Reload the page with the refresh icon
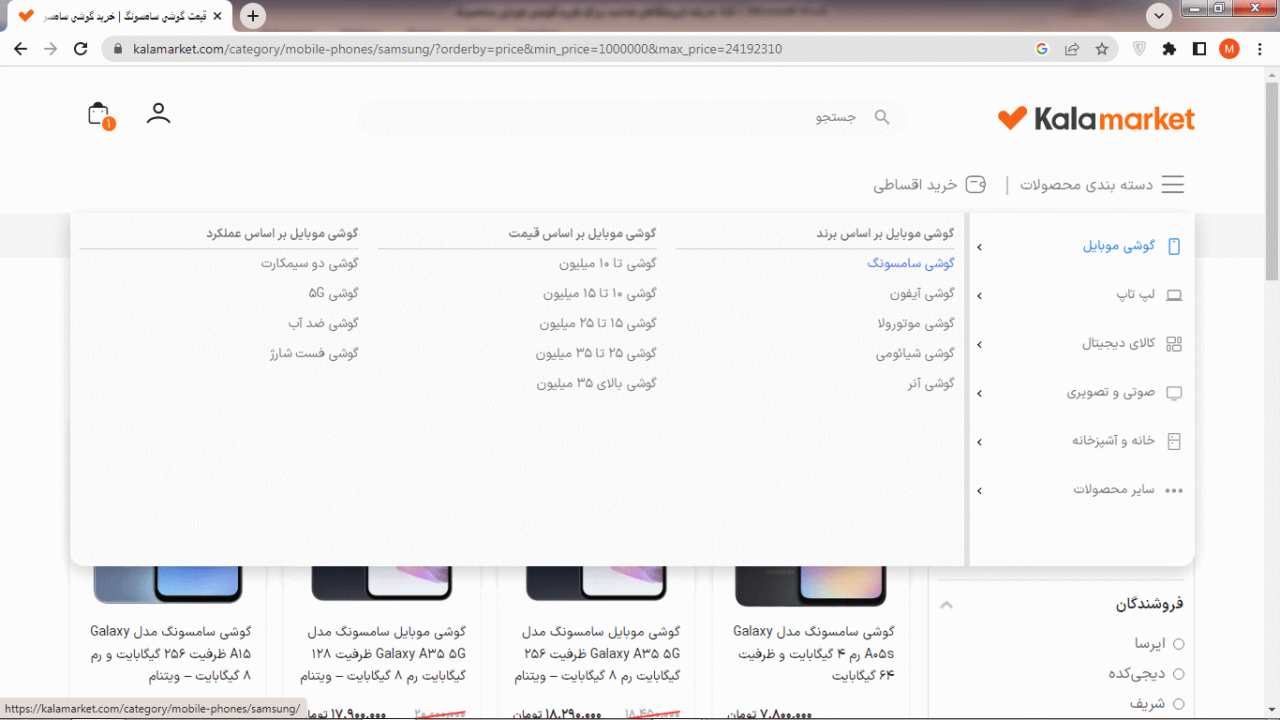This screenshot has width=1280, height=720. tap(81, 49)
